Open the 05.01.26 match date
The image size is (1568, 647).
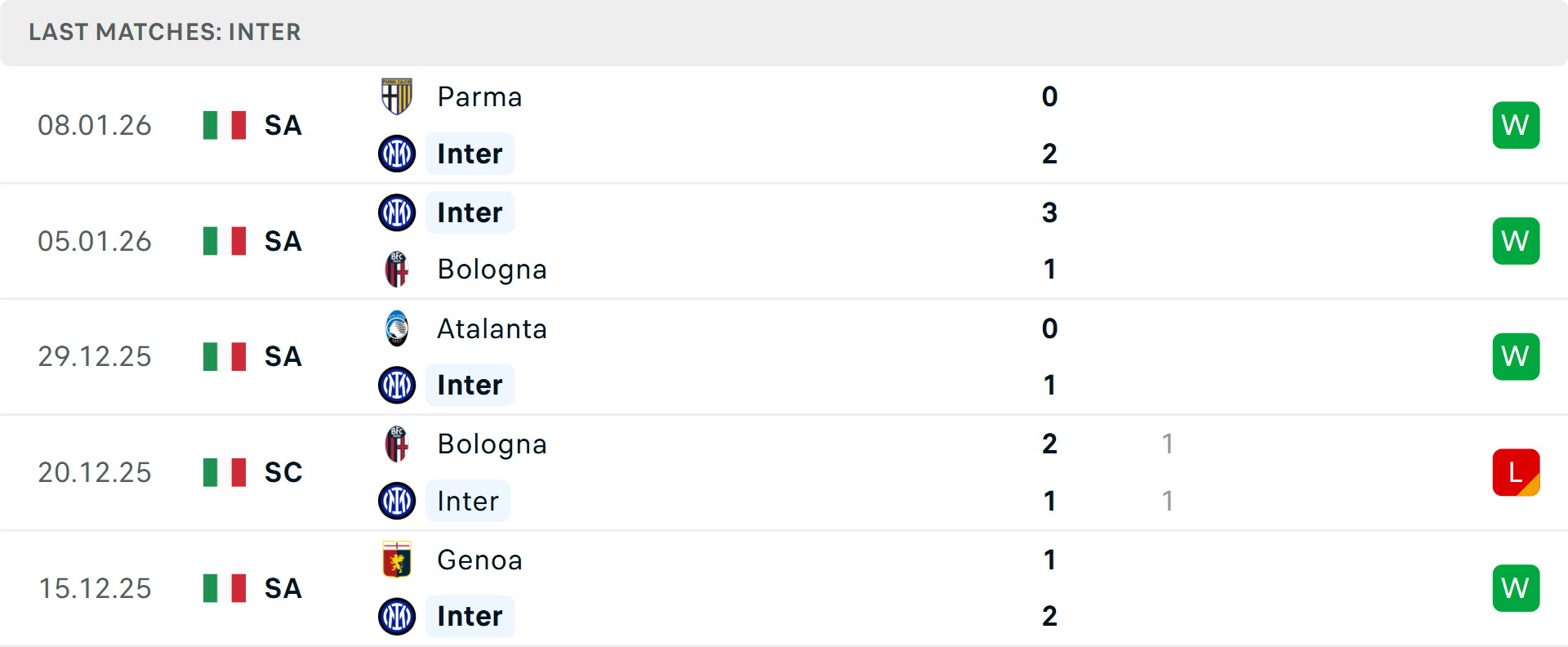pyautogui.click(x=95, y=241)
